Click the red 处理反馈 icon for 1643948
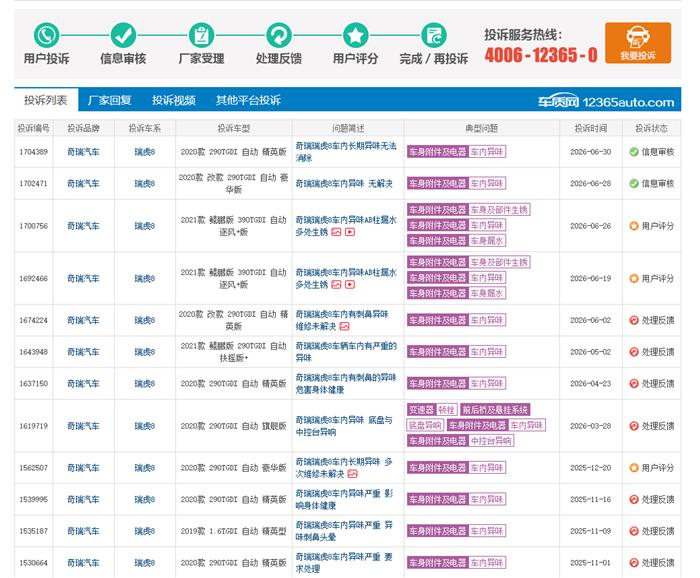 (x=634, y=352)
